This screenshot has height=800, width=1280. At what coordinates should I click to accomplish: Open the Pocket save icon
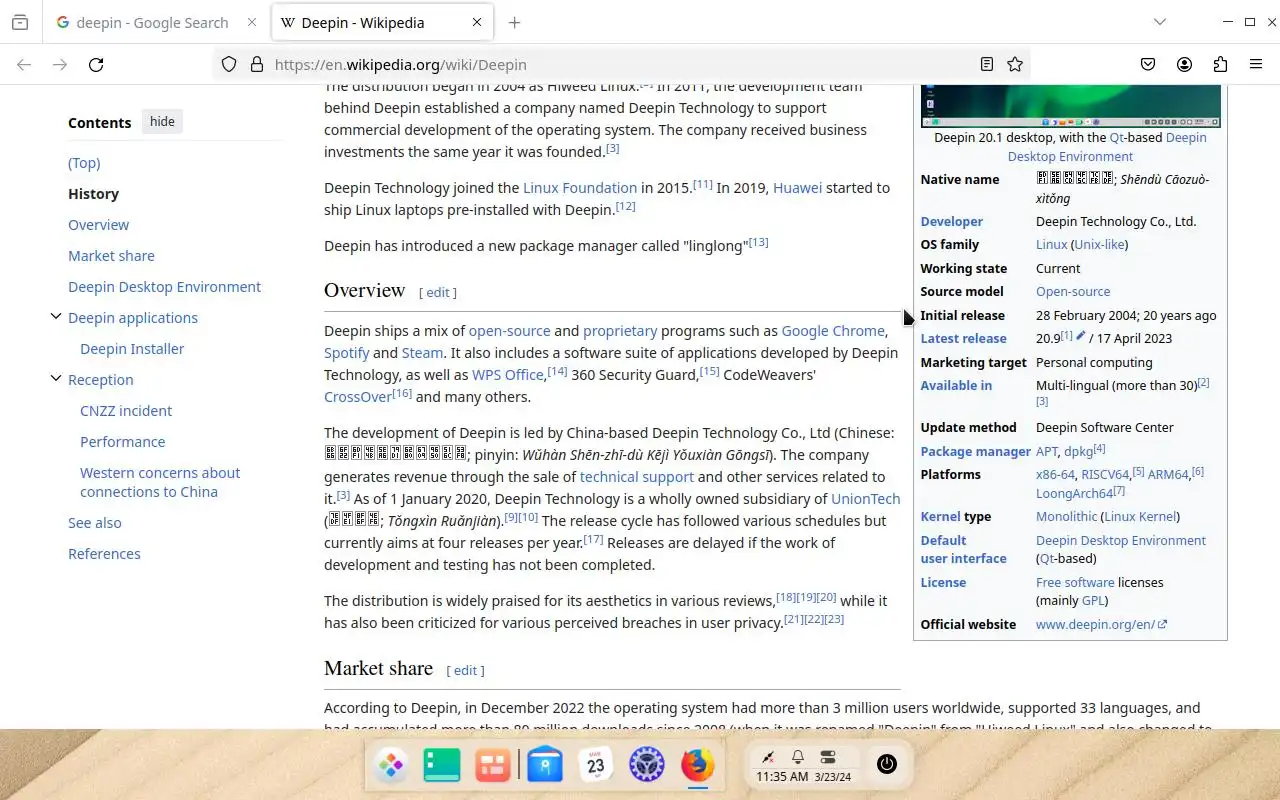pos(1148,64)
